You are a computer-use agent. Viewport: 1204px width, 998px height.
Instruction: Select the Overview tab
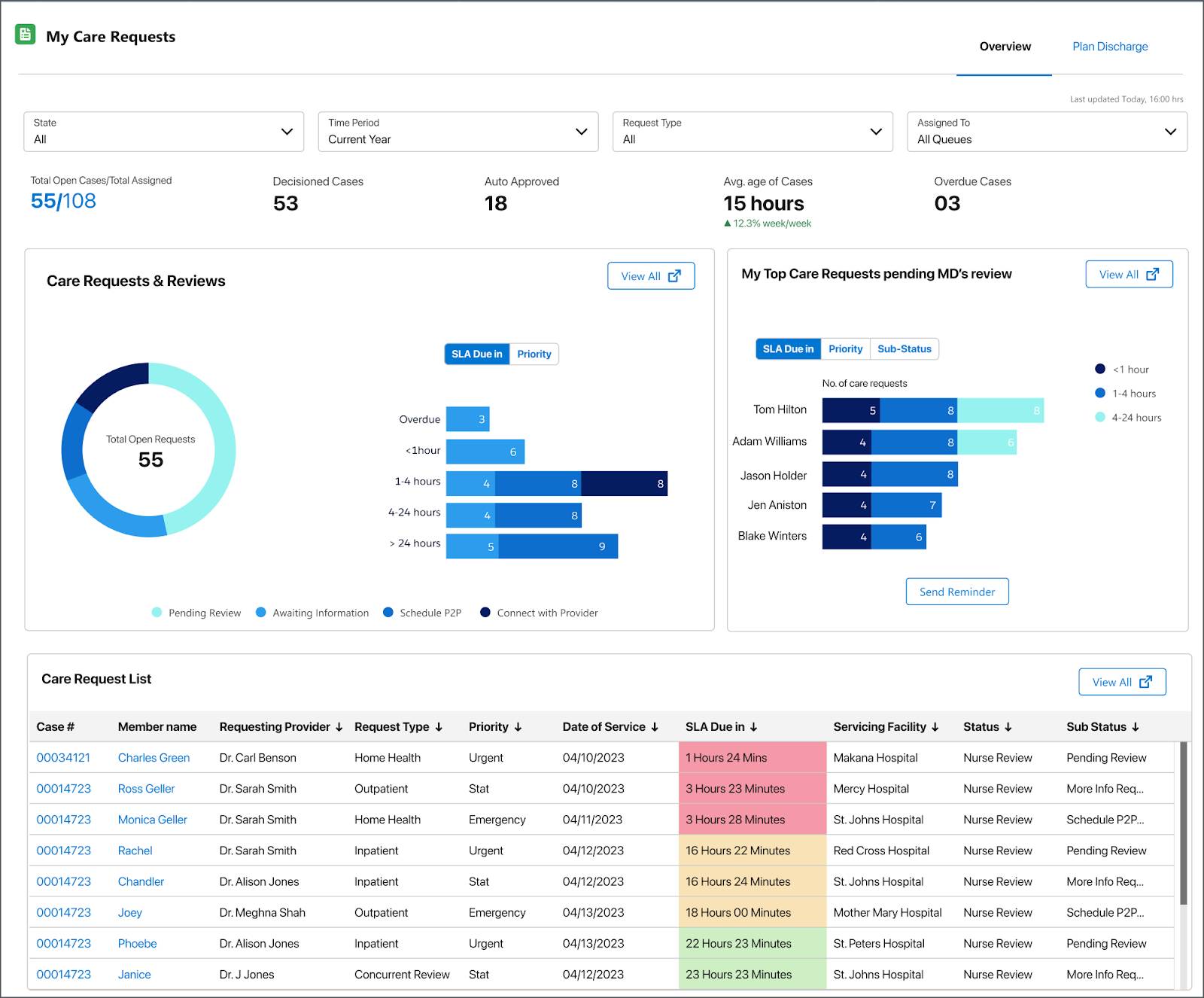tap(1004, 46)
